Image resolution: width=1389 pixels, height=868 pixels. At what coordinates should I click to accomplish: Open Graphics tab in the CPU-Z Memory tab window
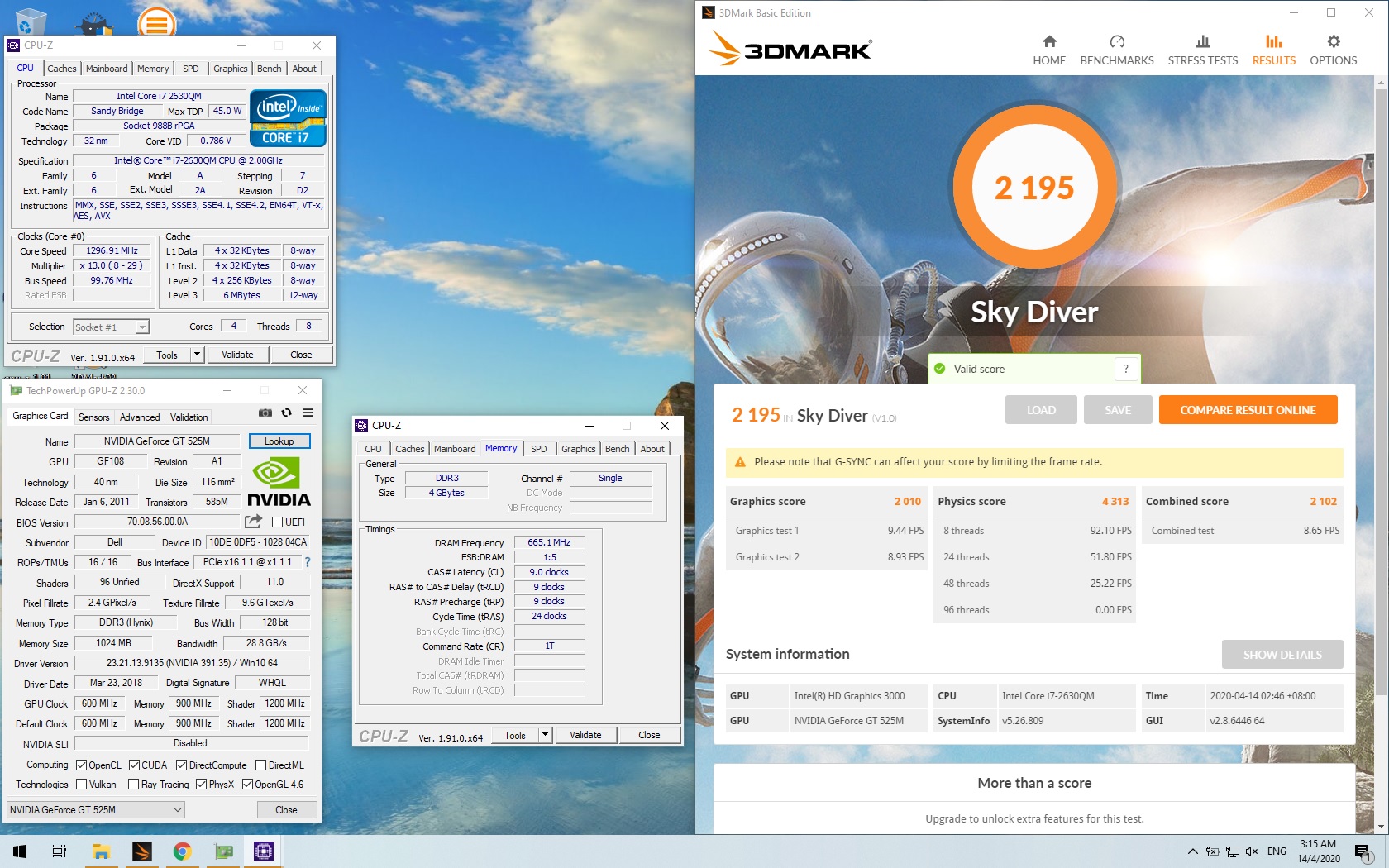578,449
